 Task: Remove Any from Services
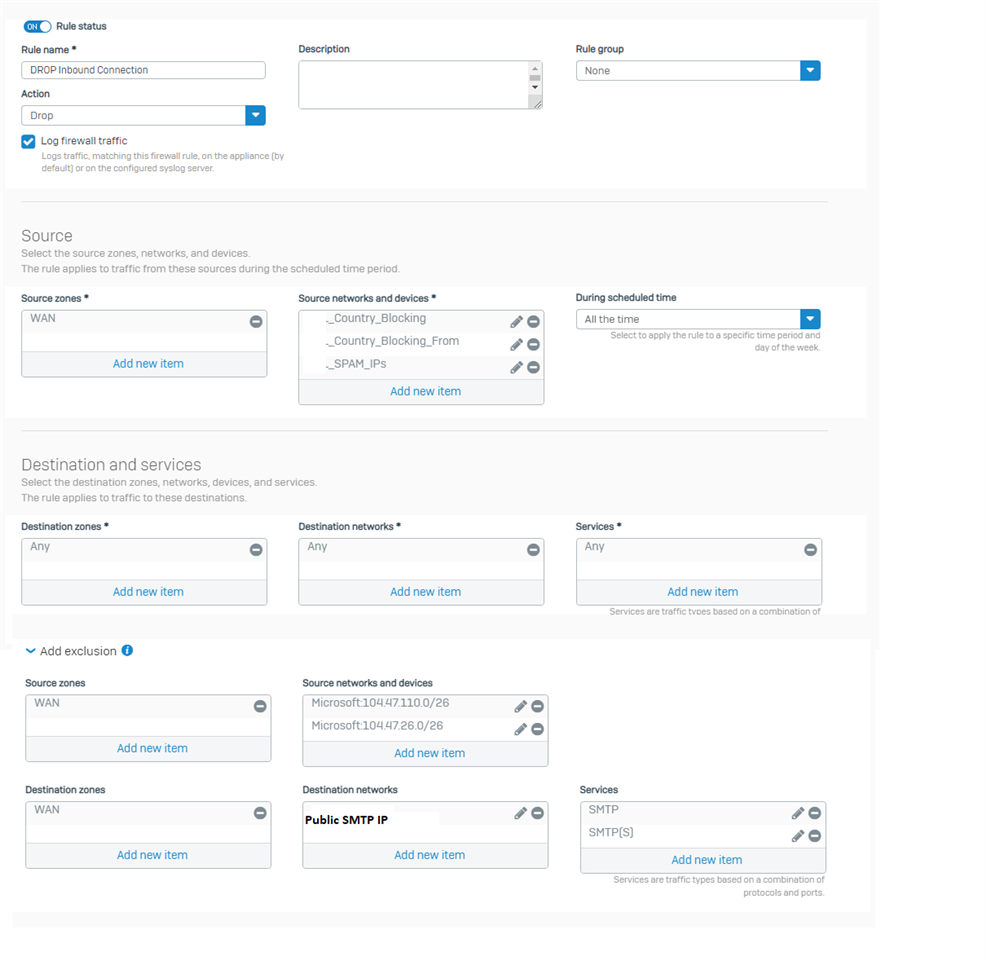coord(811,549)
